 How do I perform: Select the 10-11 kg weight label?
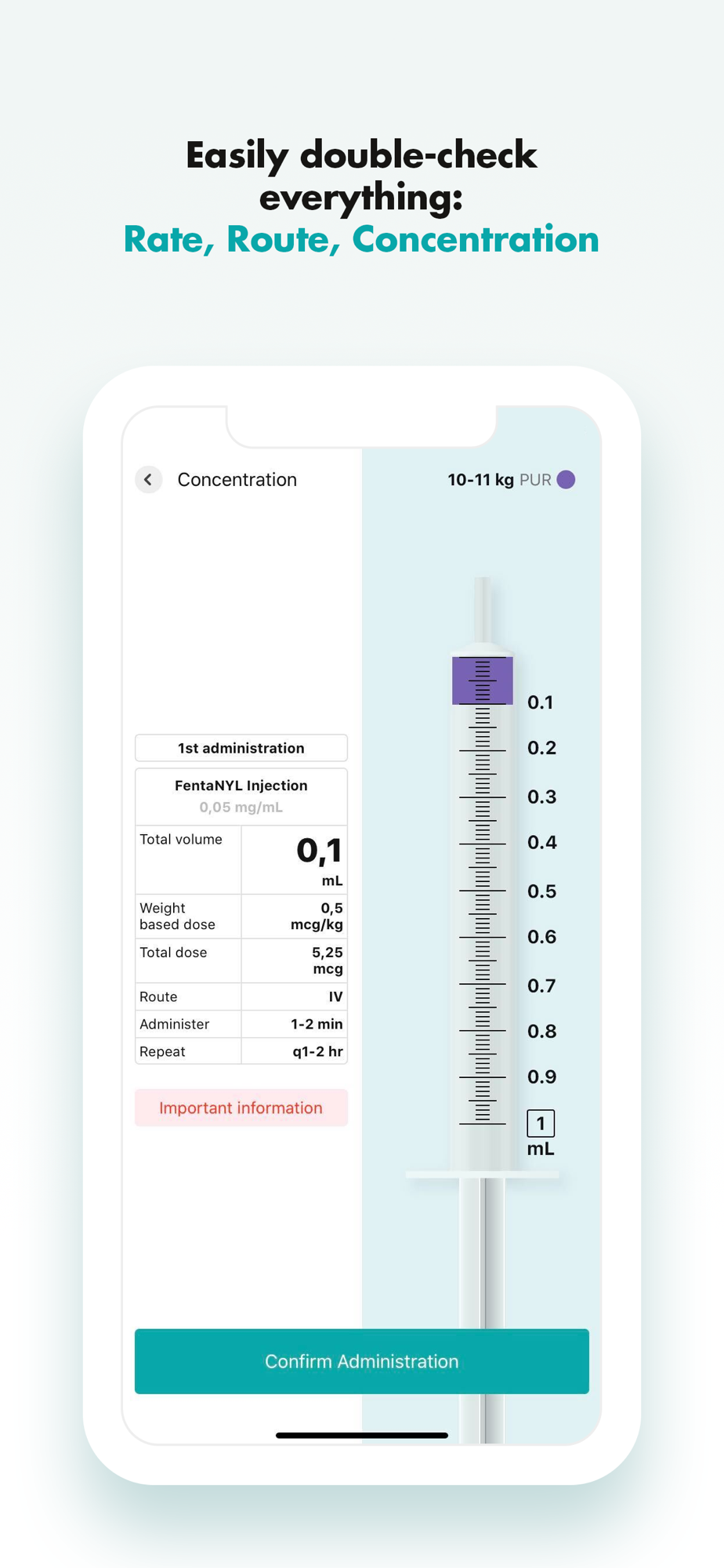480,480
